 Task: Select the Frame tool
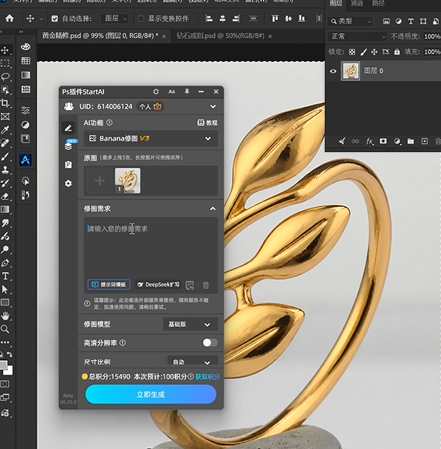pyautogui.click(x=5, y=116)
